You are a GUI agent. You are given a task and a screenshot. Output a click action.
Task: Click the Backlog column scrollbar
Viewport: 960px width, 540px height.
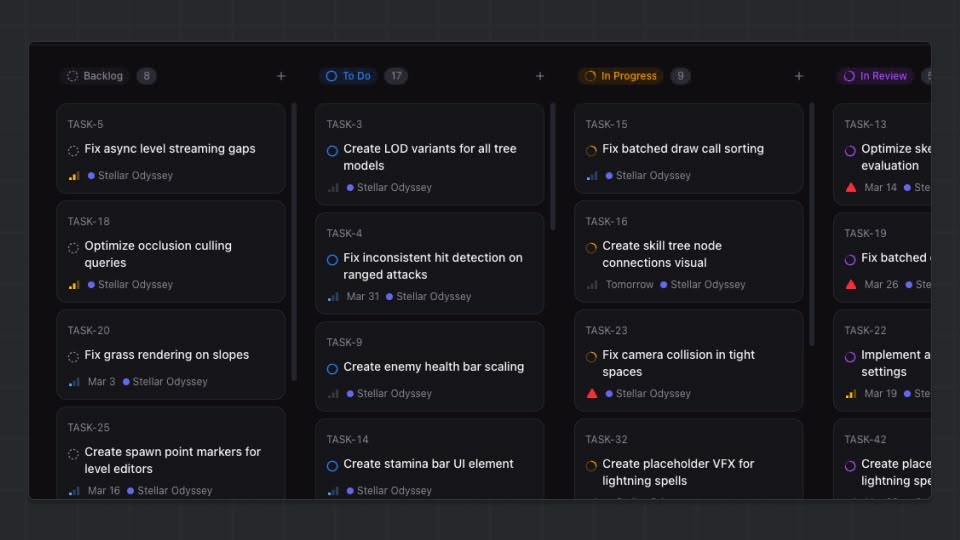[294, 242]
